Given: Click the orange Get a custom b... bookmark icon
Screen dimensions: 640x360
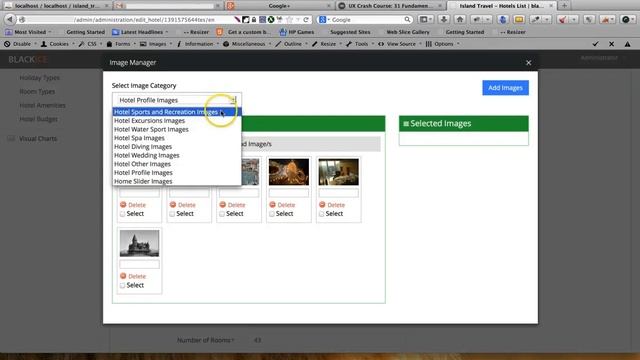Looking at the screenshot, I should point(220,32).
